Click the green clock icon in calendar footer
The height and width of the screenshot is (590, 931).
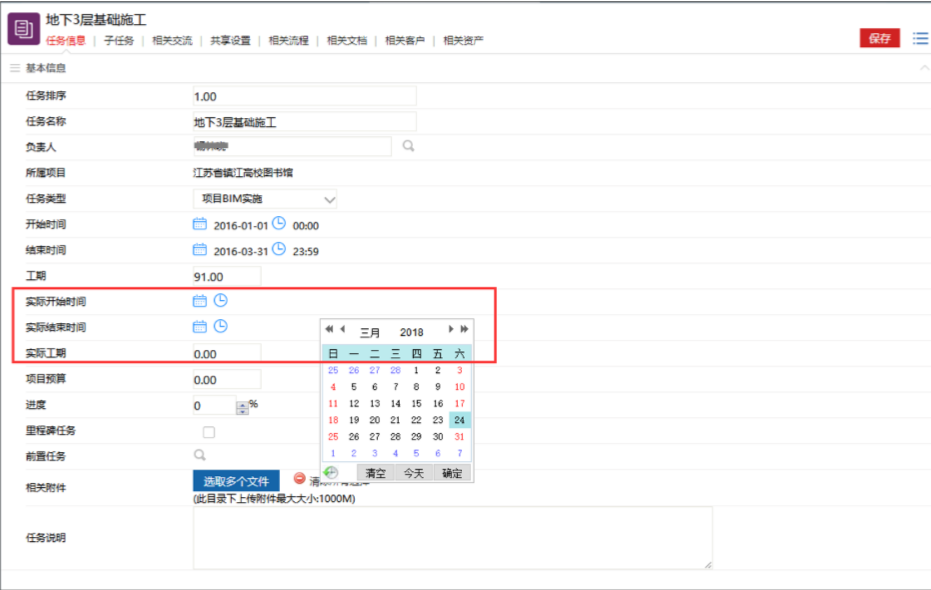(x=331, y=472)
